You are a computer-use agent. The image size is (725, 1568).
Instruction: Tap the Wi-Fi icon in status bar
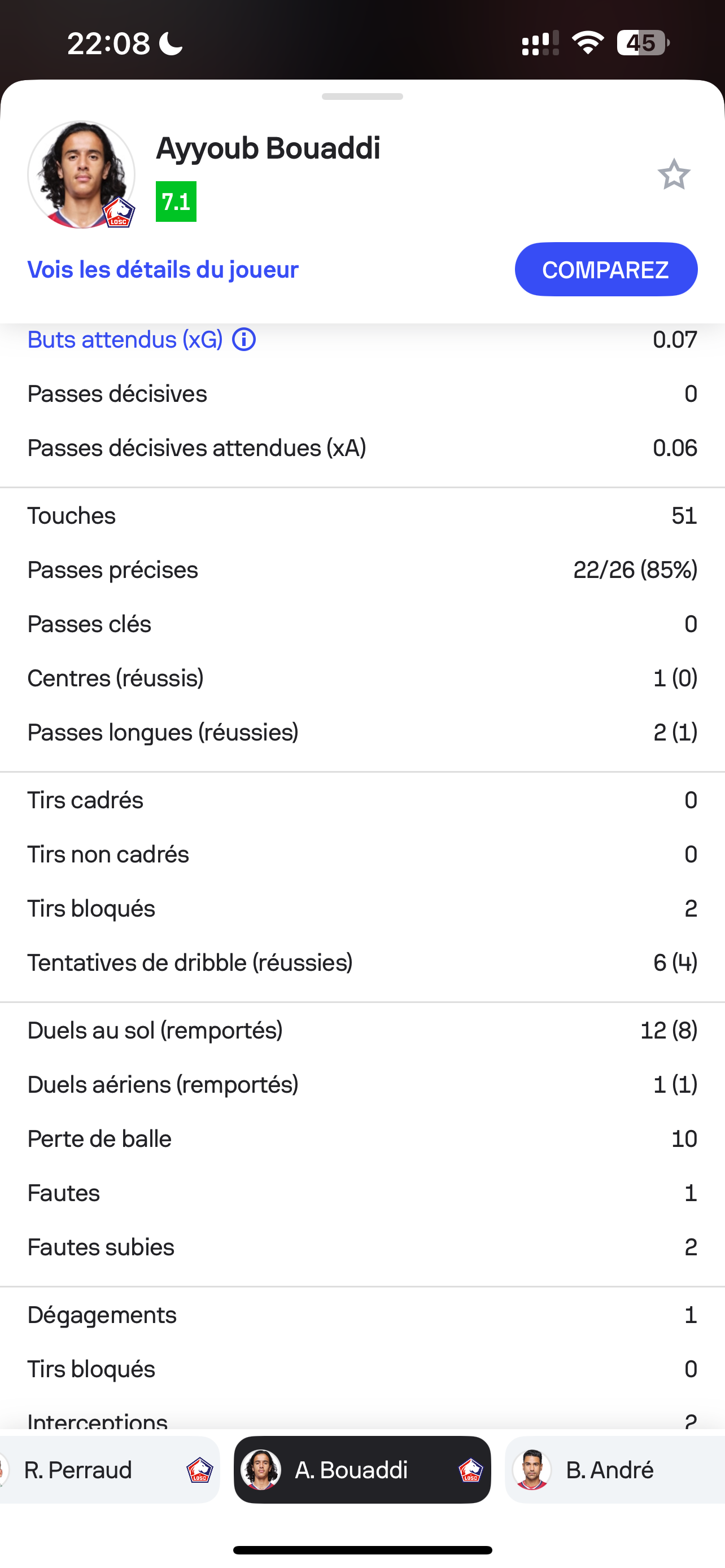coord(587,43)
